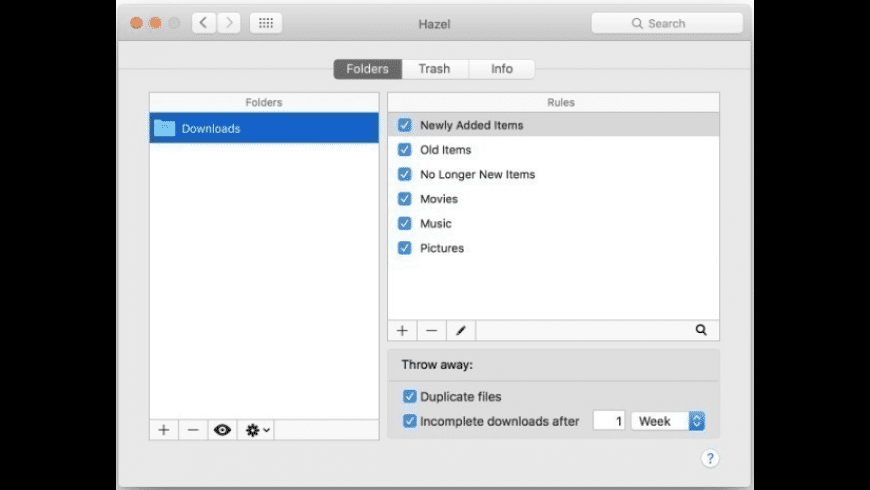Viewport: 870px width, 490px height.
Task: Click the eye preview icon under Folders
Action: (222, 430)
